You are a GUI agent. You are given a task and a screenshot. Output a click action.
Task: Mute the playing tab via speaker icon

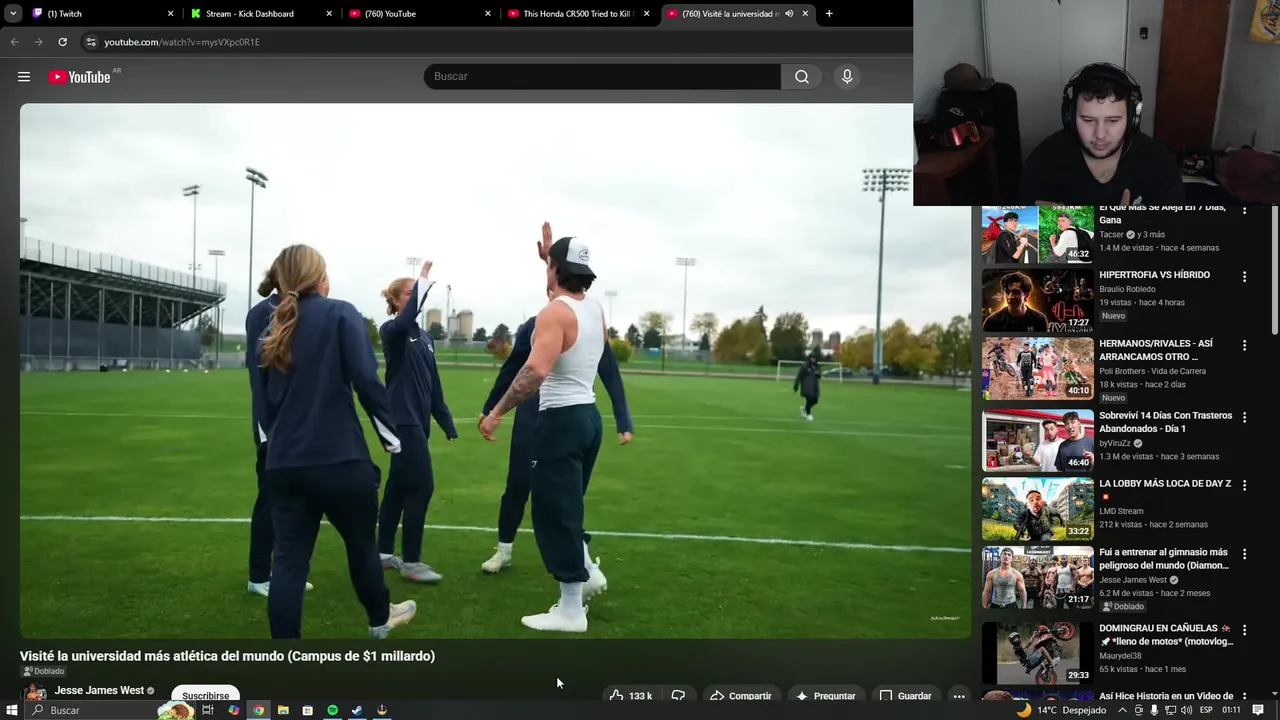point(789,14)
